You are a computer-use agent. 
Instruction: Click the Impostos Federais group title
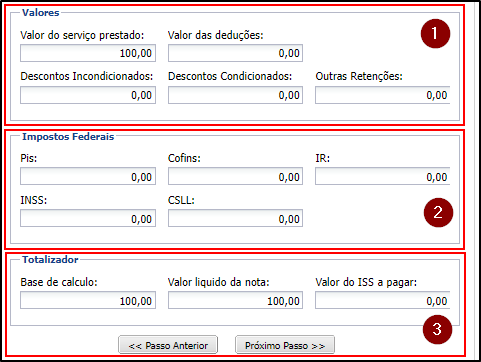point(68,137)
